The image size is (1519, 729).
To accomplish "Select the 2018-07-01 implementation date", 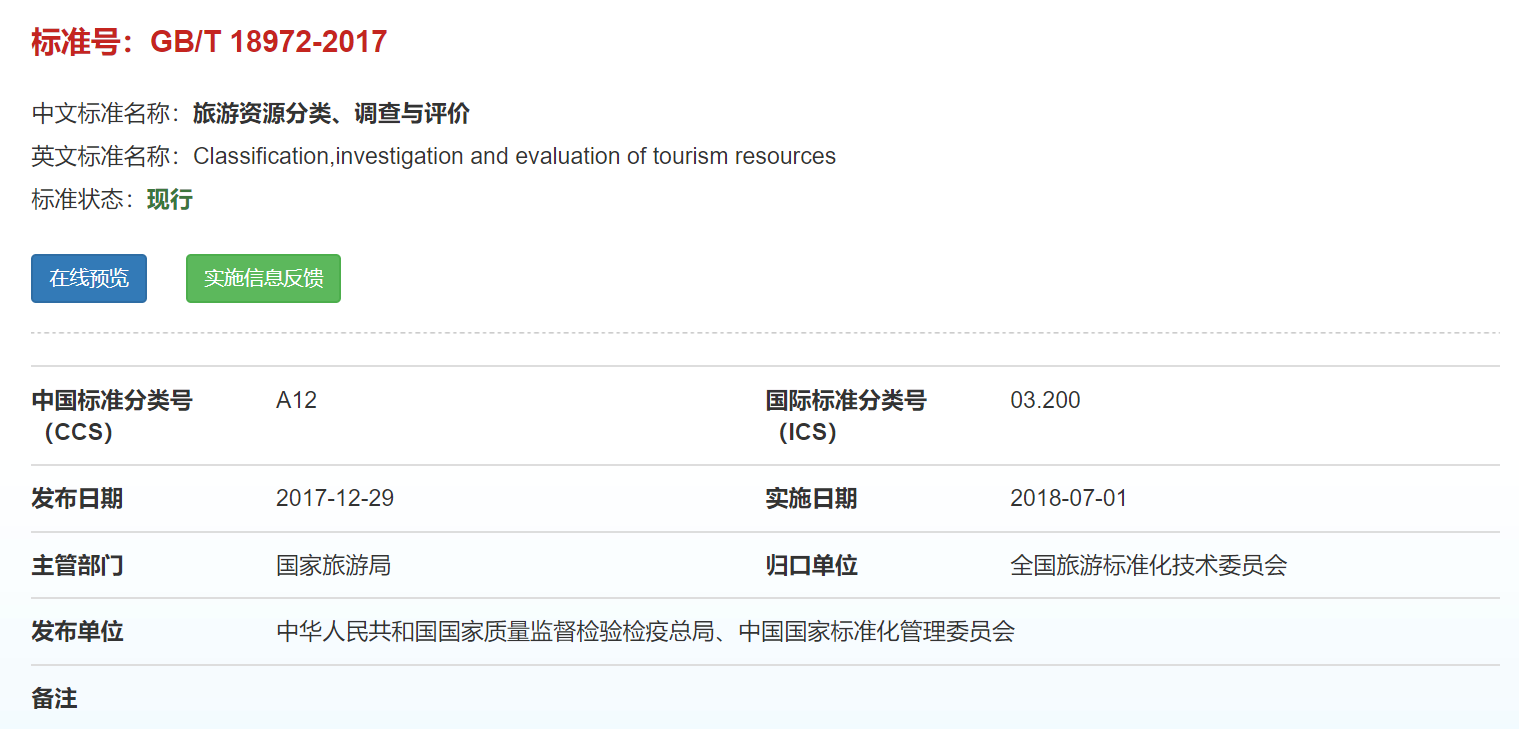I will click(x=1068, y=499).
